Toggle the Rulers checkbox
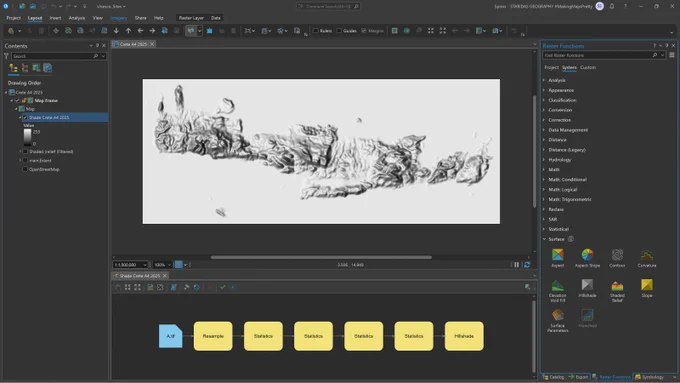Image resolution: width=680 pixels, height=383 pixels. (316, 31)
